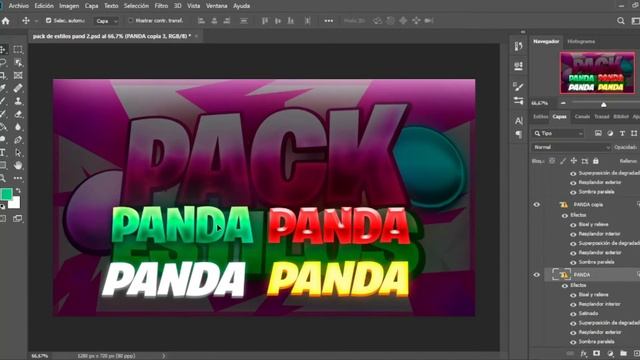Click the green foreground color swatch
This screenshot has width=640, height=360.
click(6, 195)
